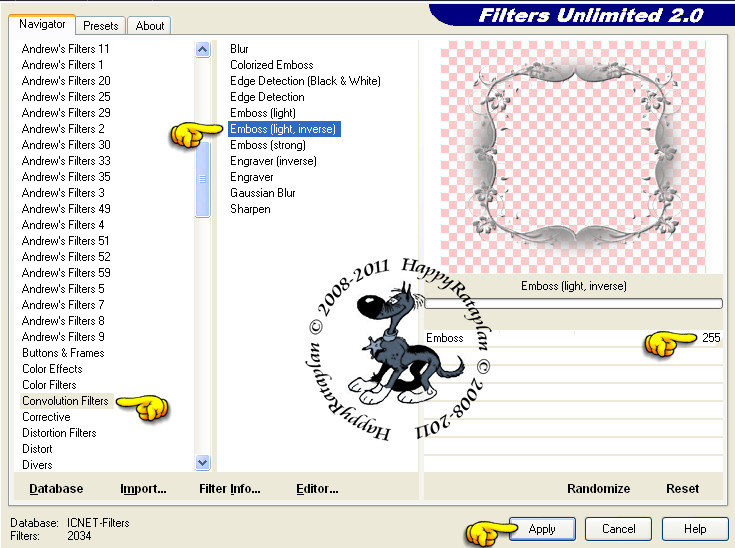Select Andrew's Filters 29 category
This screenshot has width=735, height=548.
tap(66, 113)
